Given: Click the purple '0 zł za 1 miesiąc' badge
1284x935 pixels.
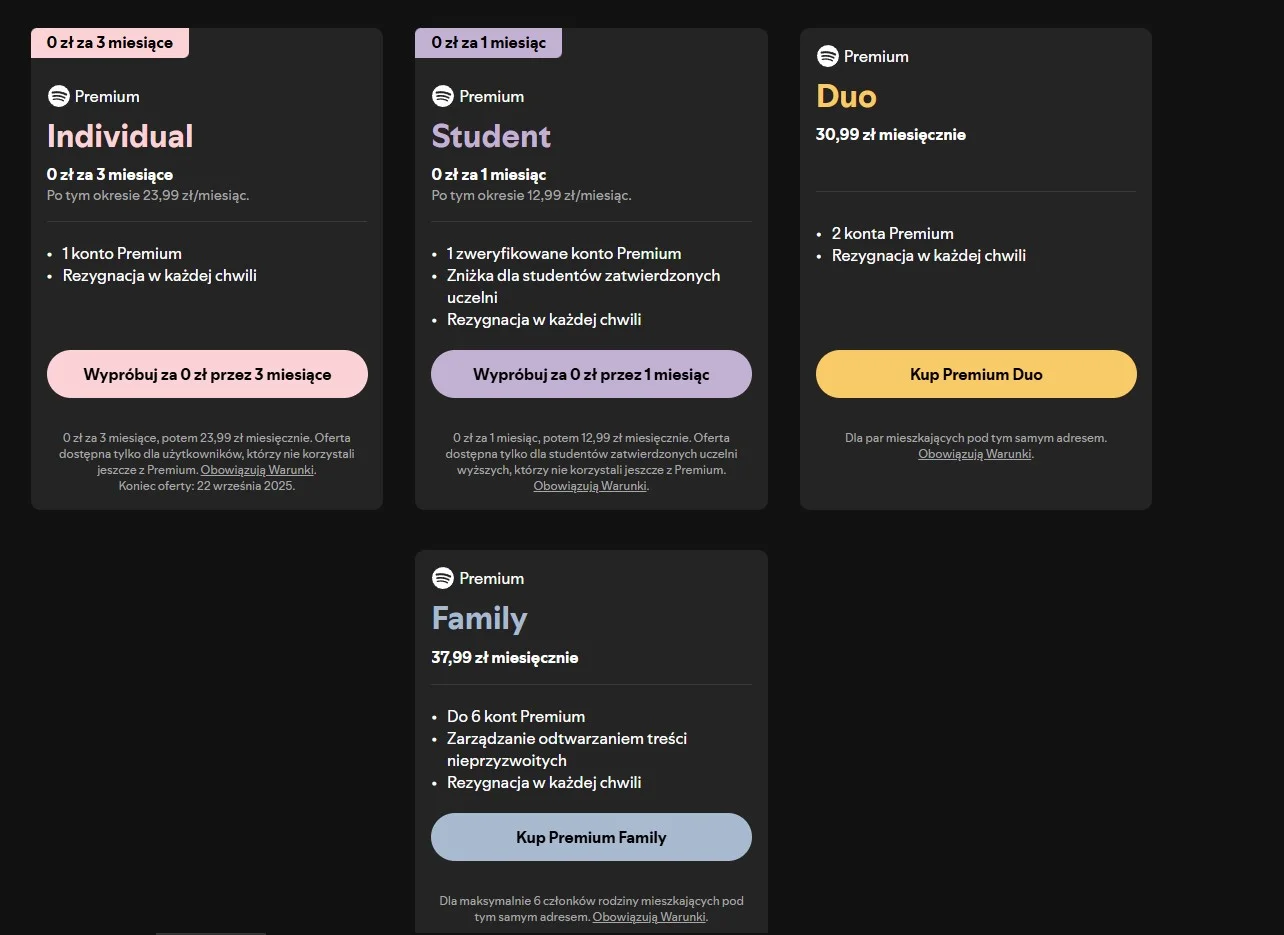Looking at the screenshot, I should [488, 43].
